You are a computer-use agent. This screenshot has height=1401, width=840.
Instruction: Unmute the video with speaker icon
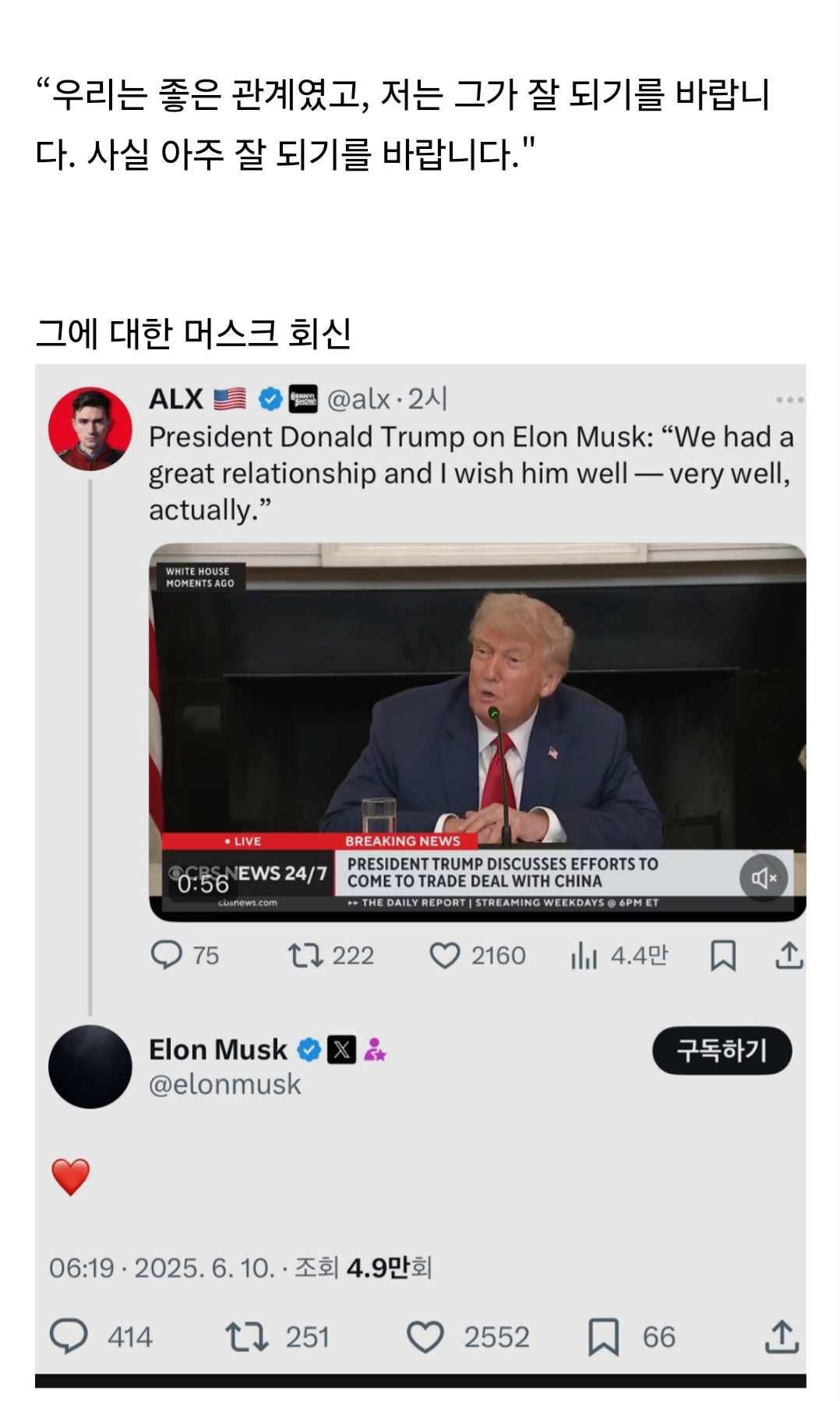[x=764, y=878]
